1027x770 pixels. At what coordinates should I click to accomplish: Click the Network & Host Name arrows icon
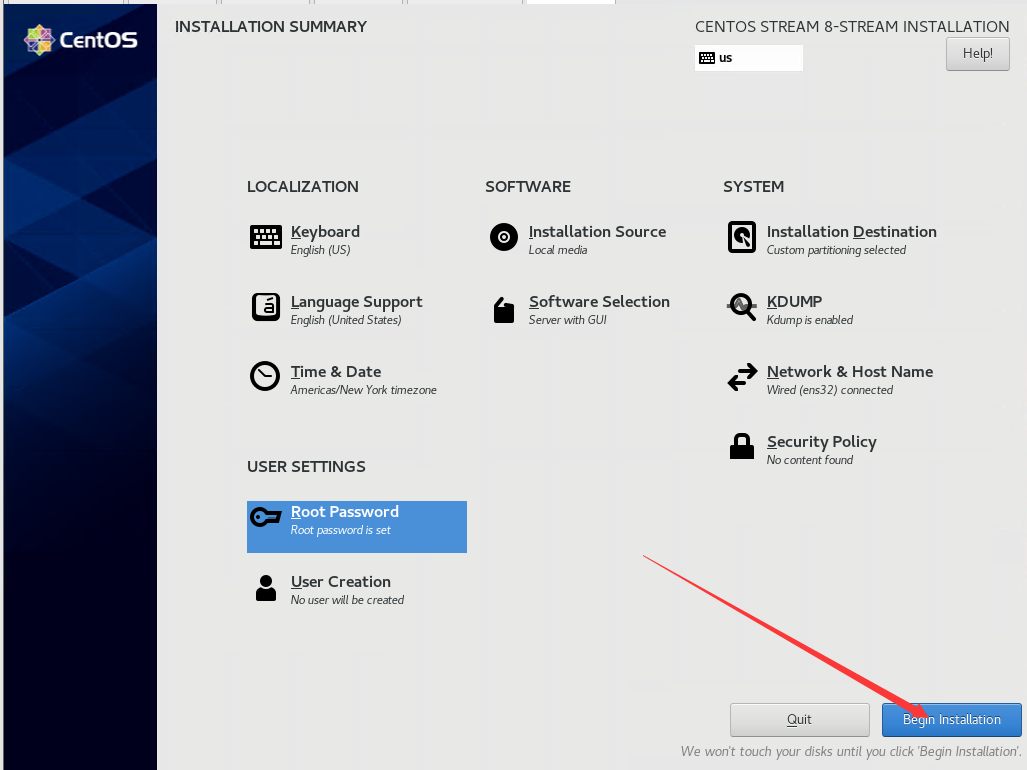[742, 377]
